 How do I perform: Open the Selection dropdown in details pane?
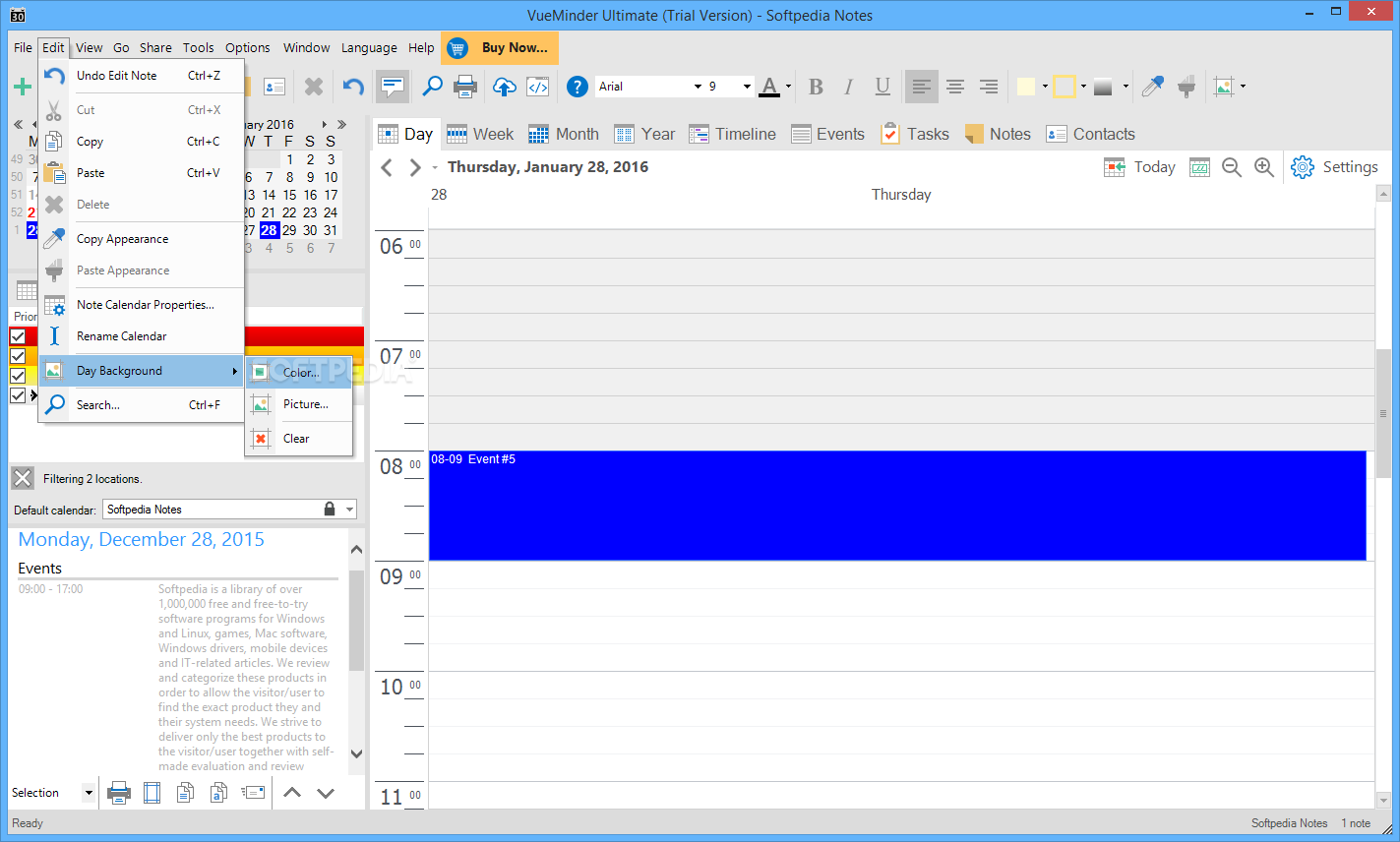[x=89, y=793]
